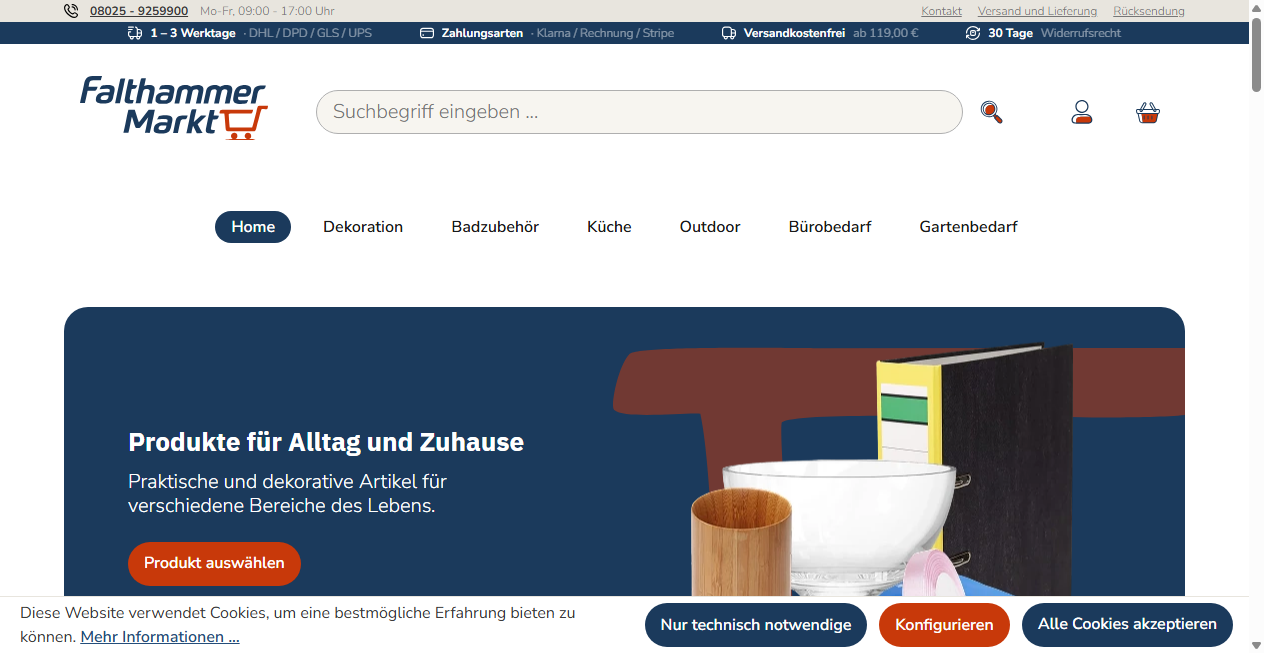Click phone number 08025 - 9259900
Image resolution: width=1264 pixels, height=653 pixels.
coord(139,11)
